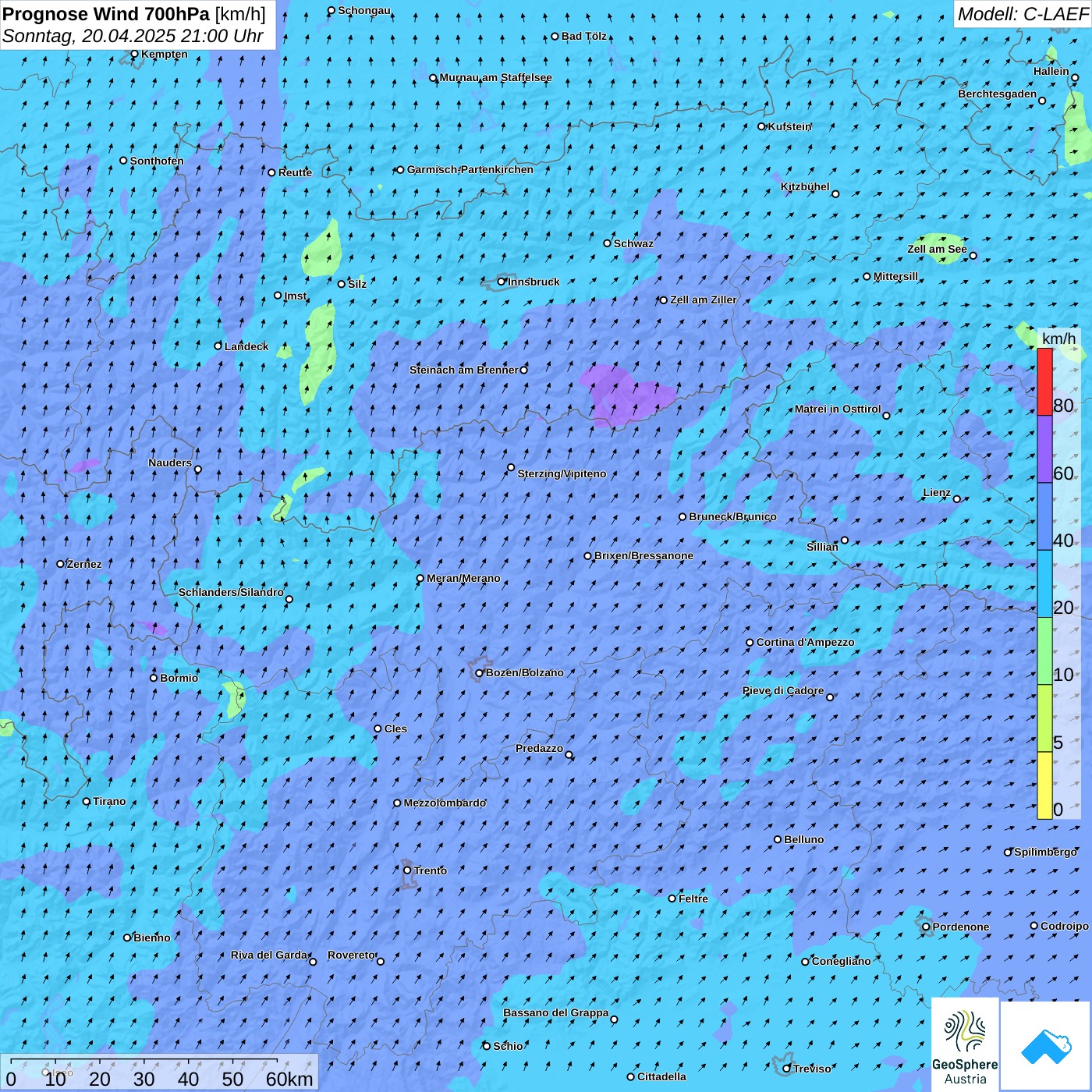This screenshot has width=1092, height=1092.
Task: Click the 'Bormio' label
Action: click(x=179, y=678)
